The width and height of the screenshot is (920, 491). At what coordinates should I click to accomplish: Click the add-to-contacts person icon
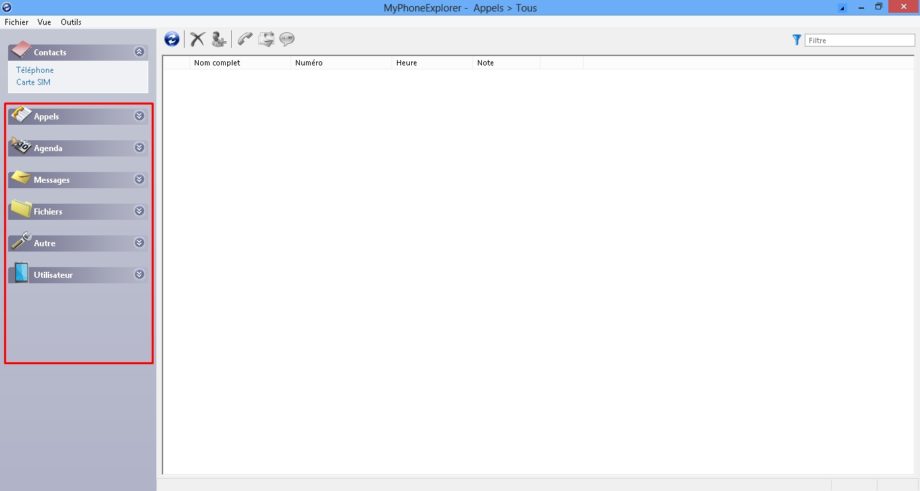(218, 39)
